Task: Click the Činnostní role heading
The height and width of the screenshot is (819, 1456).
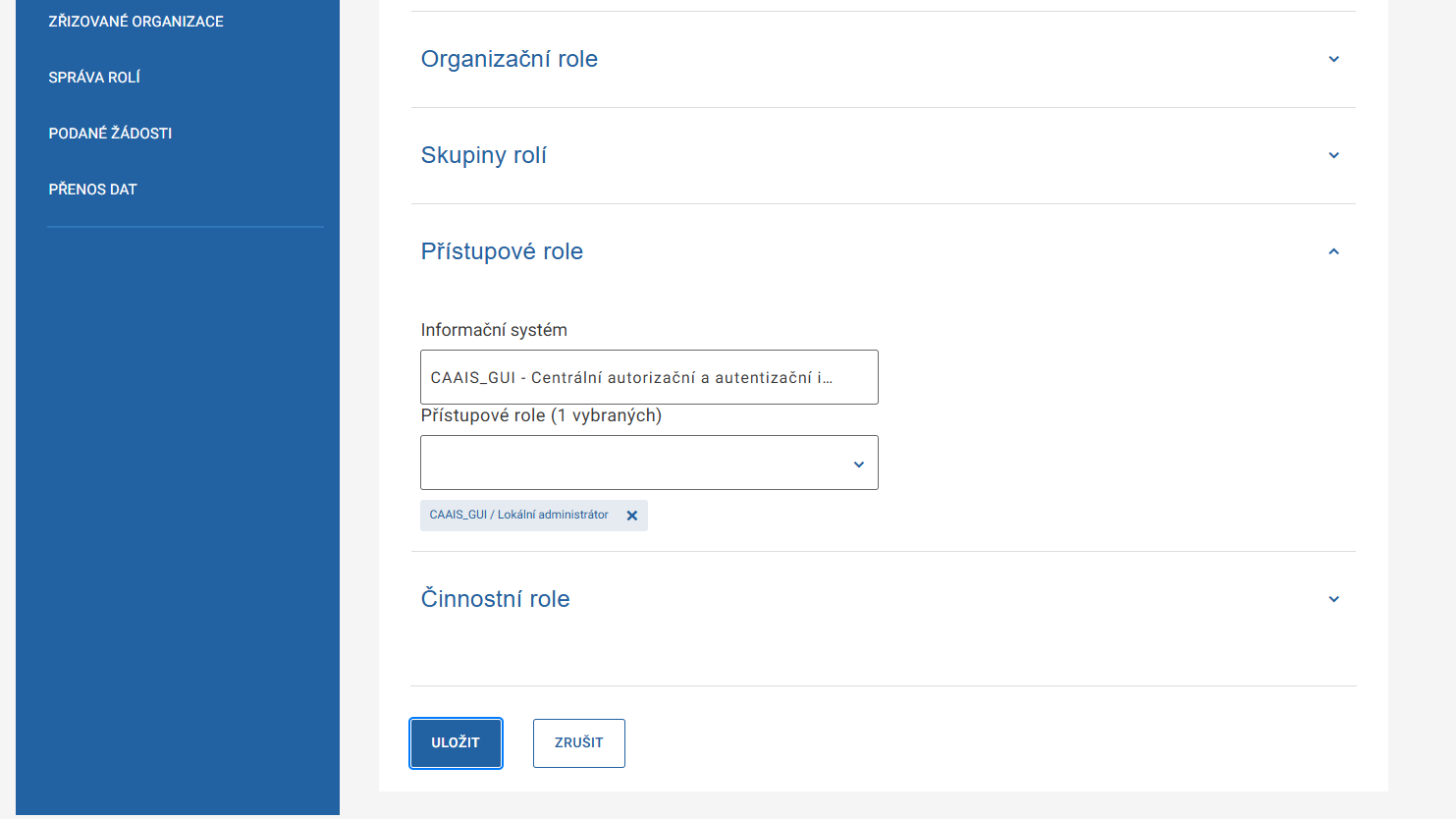Action: click(495, 599)
